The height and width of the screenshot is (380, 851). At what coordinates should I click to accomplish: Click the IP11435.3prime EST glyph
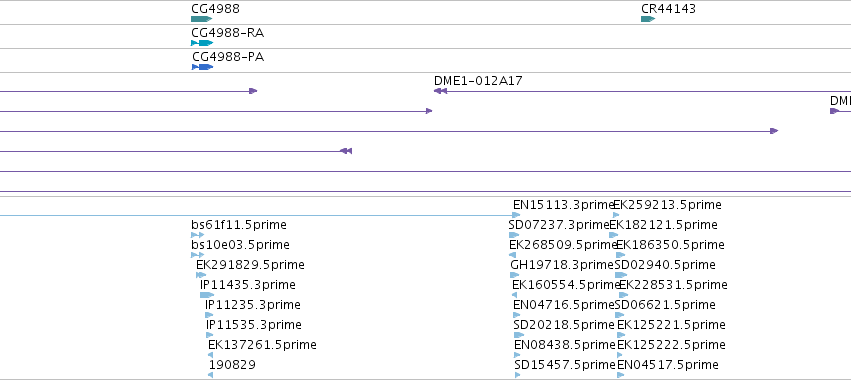point(207,295)
